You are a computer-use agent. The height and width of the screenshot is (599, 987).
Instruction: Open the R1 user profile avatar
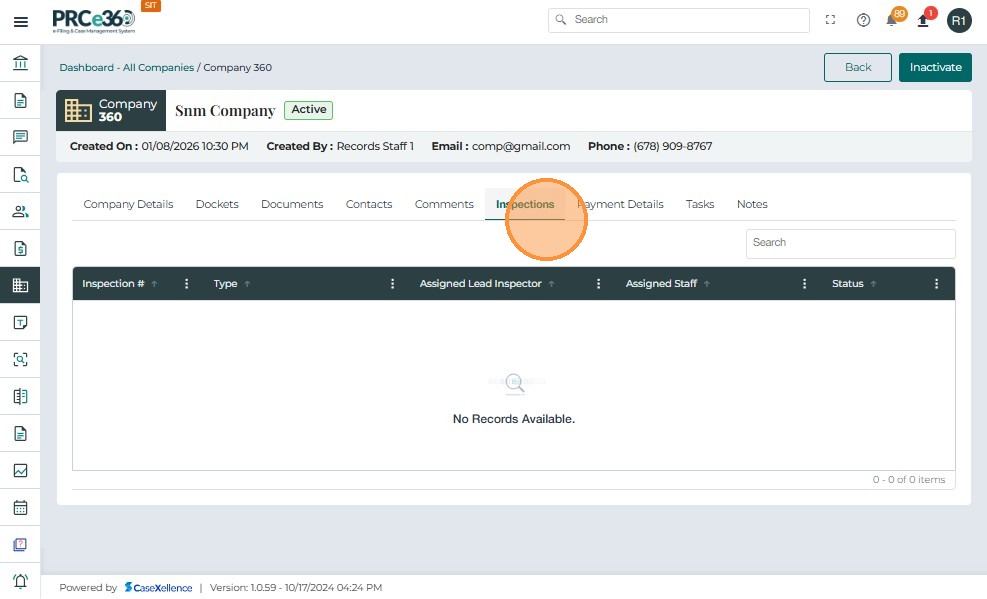(x=959, y=21)
